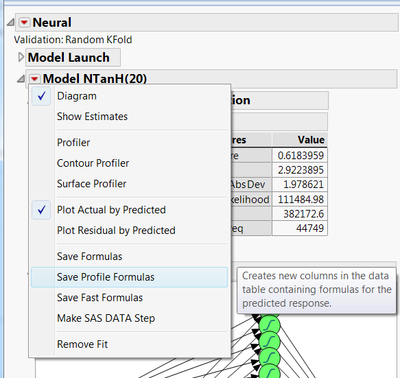Collapse the Model NTanH(20) outline
The width and height of the screenshot is (400, 378).
click(x=21, y=79)
